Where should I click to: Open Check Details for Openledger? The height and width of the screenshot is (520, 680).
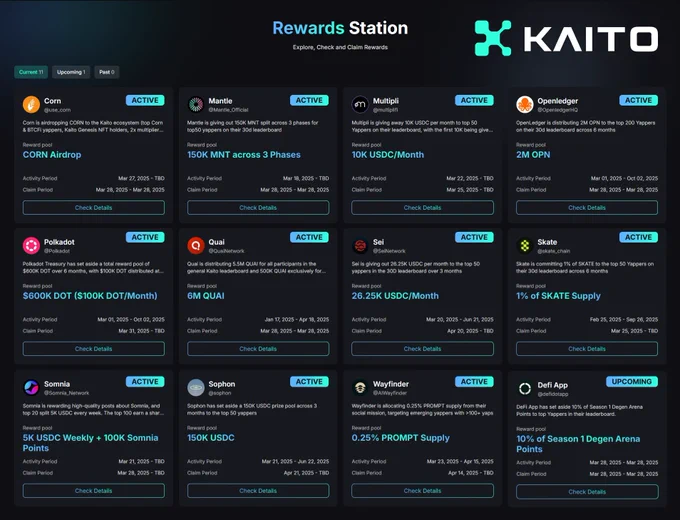tap(587, 208)
